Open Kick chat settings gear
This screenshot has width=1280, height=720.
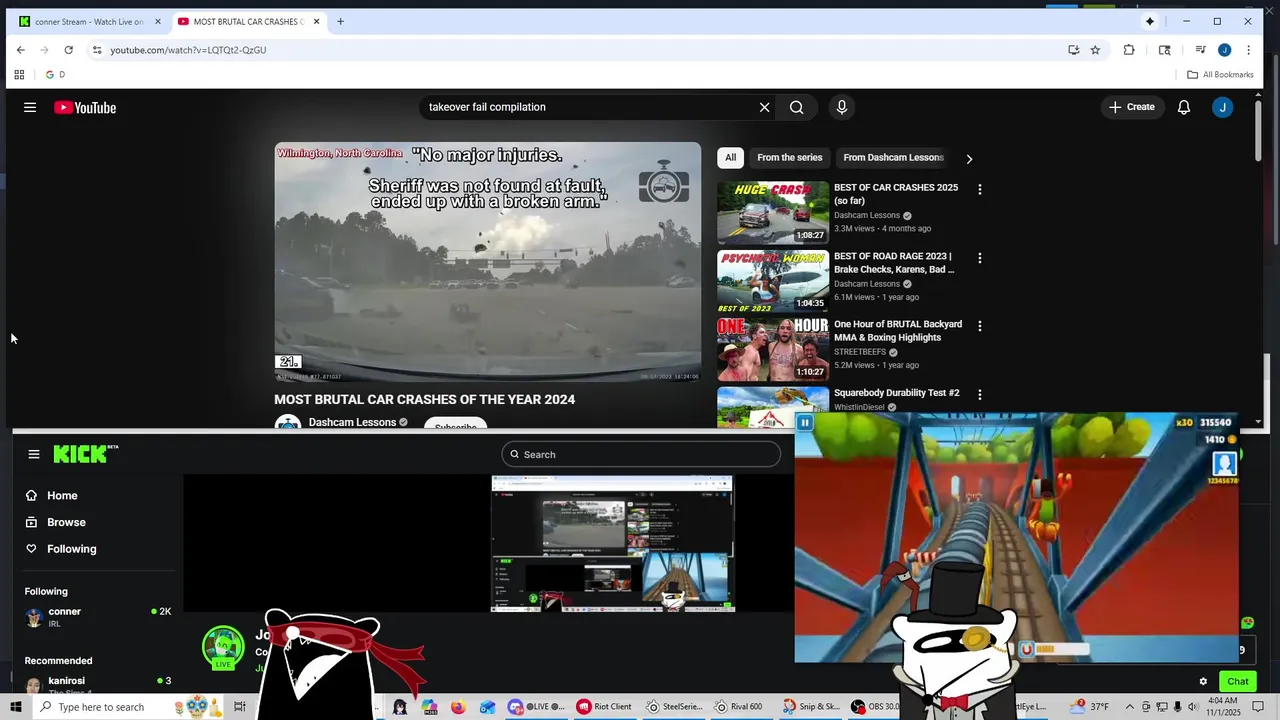point(1203,682)
